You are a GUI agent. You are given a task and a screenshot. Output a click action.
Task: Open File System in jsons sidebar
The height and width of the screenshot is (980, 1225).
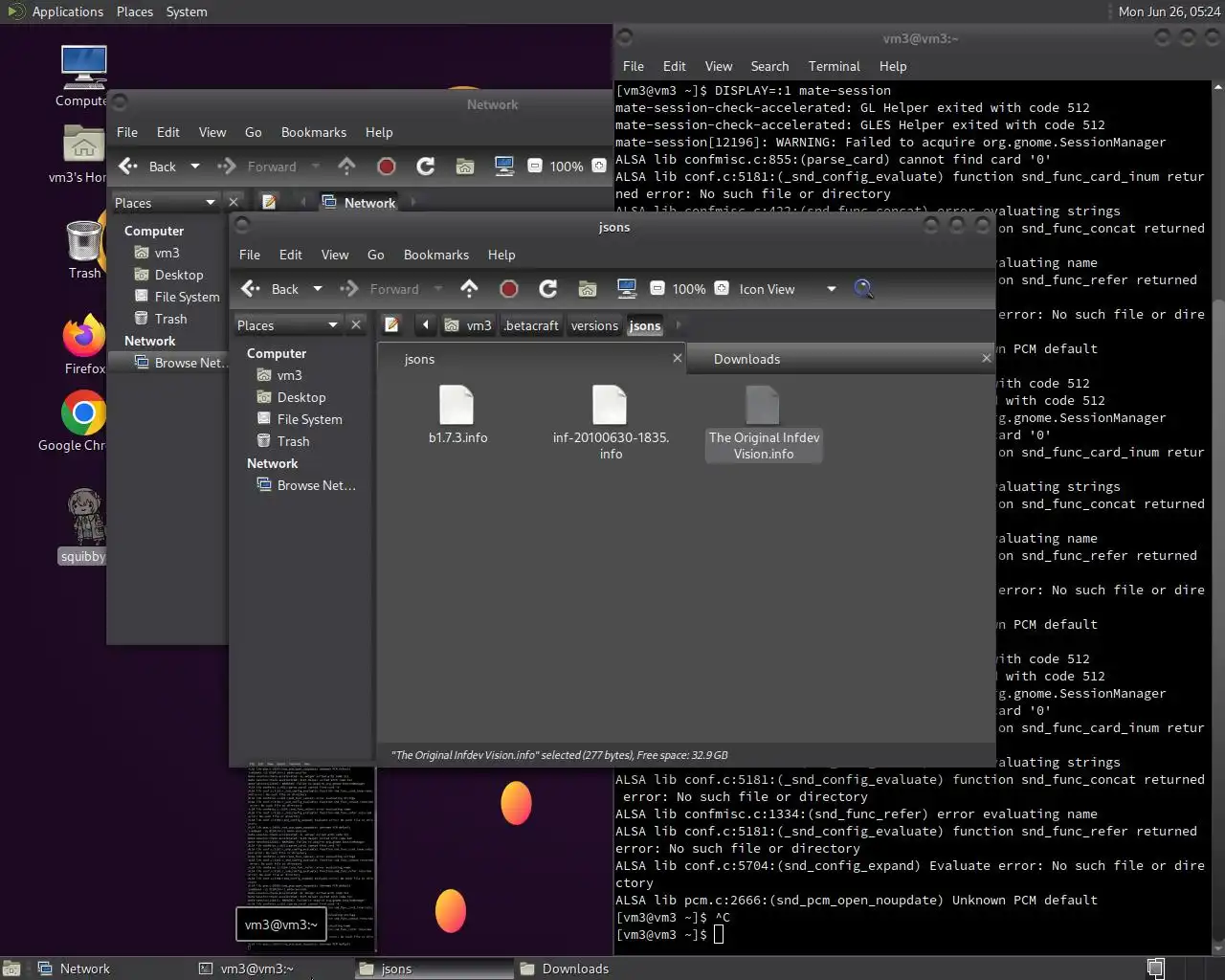[x=300, y=419]
